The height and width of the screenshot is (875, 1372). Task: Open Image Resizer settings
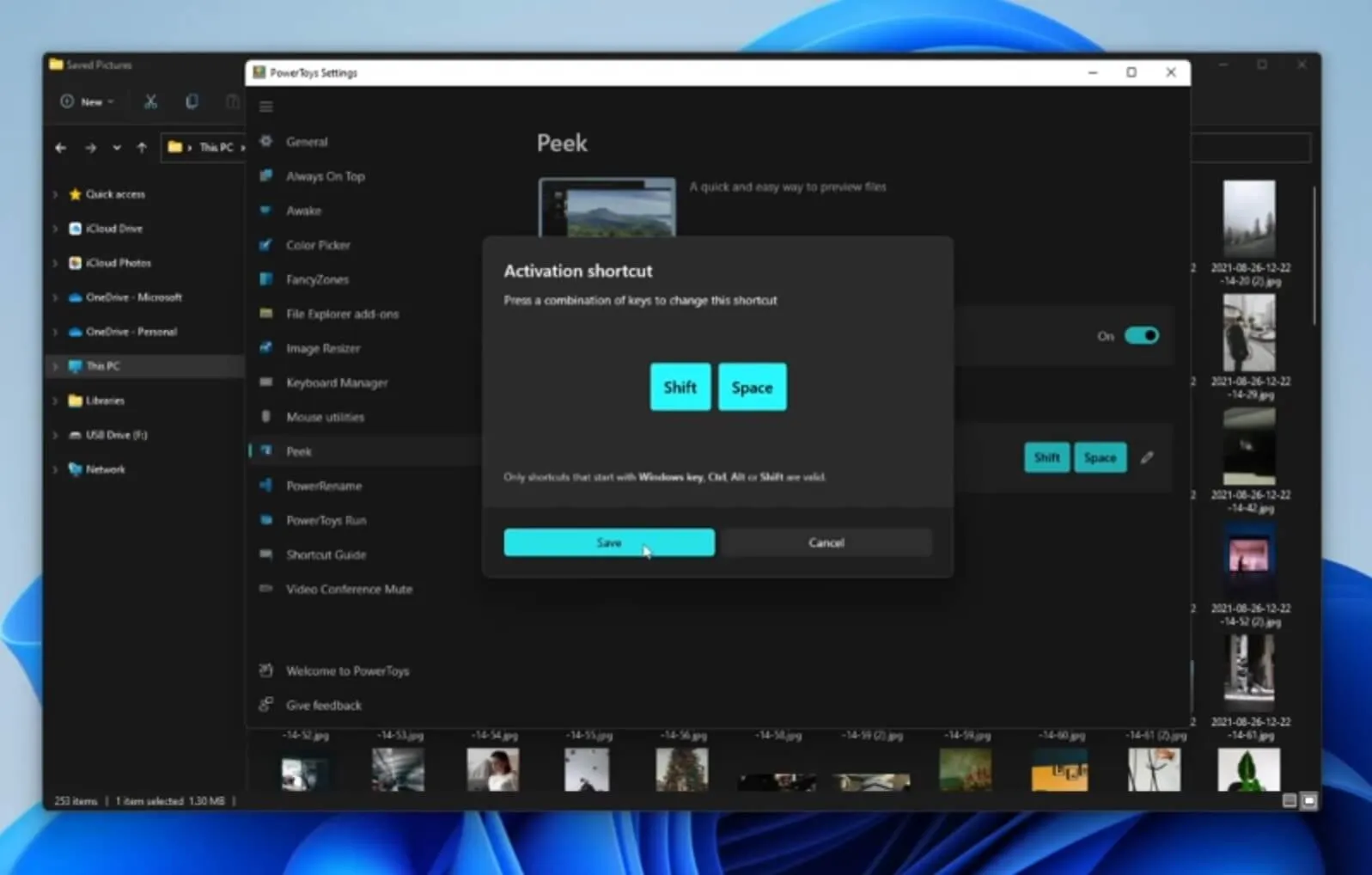coord(323,348)
